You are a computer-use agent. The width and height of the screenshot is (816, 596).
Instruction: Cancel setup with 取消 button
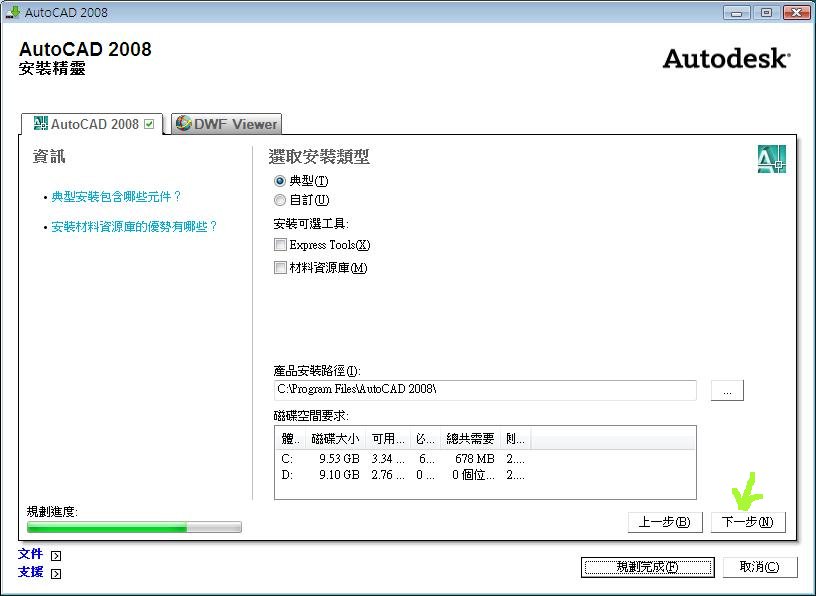coord(760,567)
